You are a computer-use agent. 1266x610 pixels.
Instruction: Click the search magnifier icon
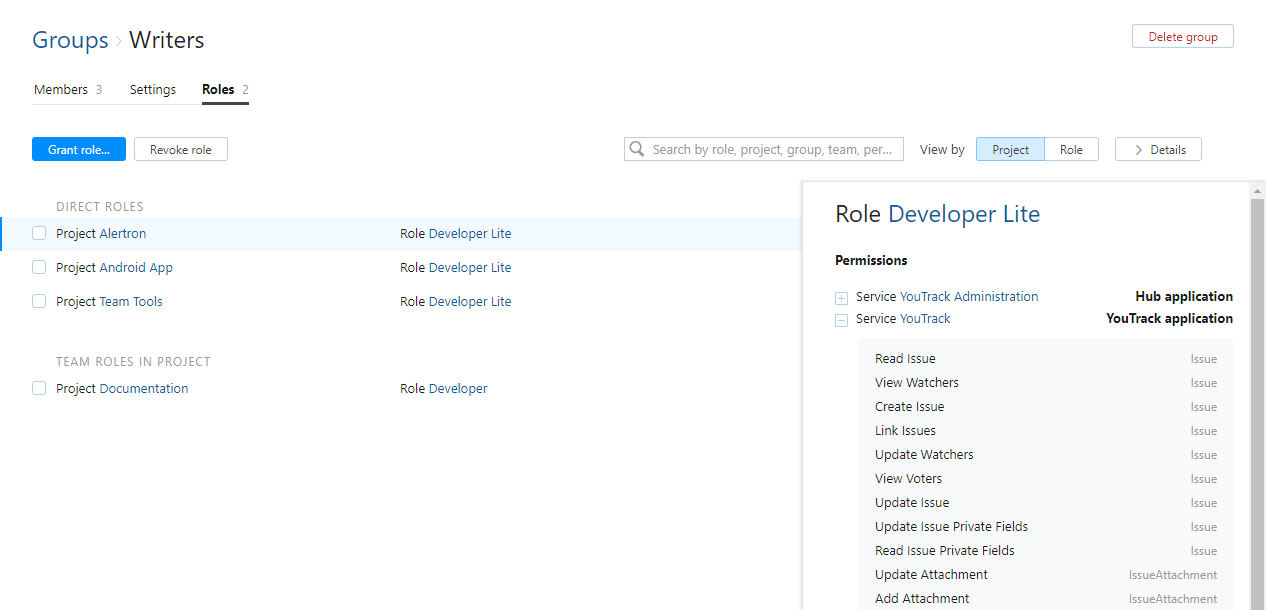(637, 149)
